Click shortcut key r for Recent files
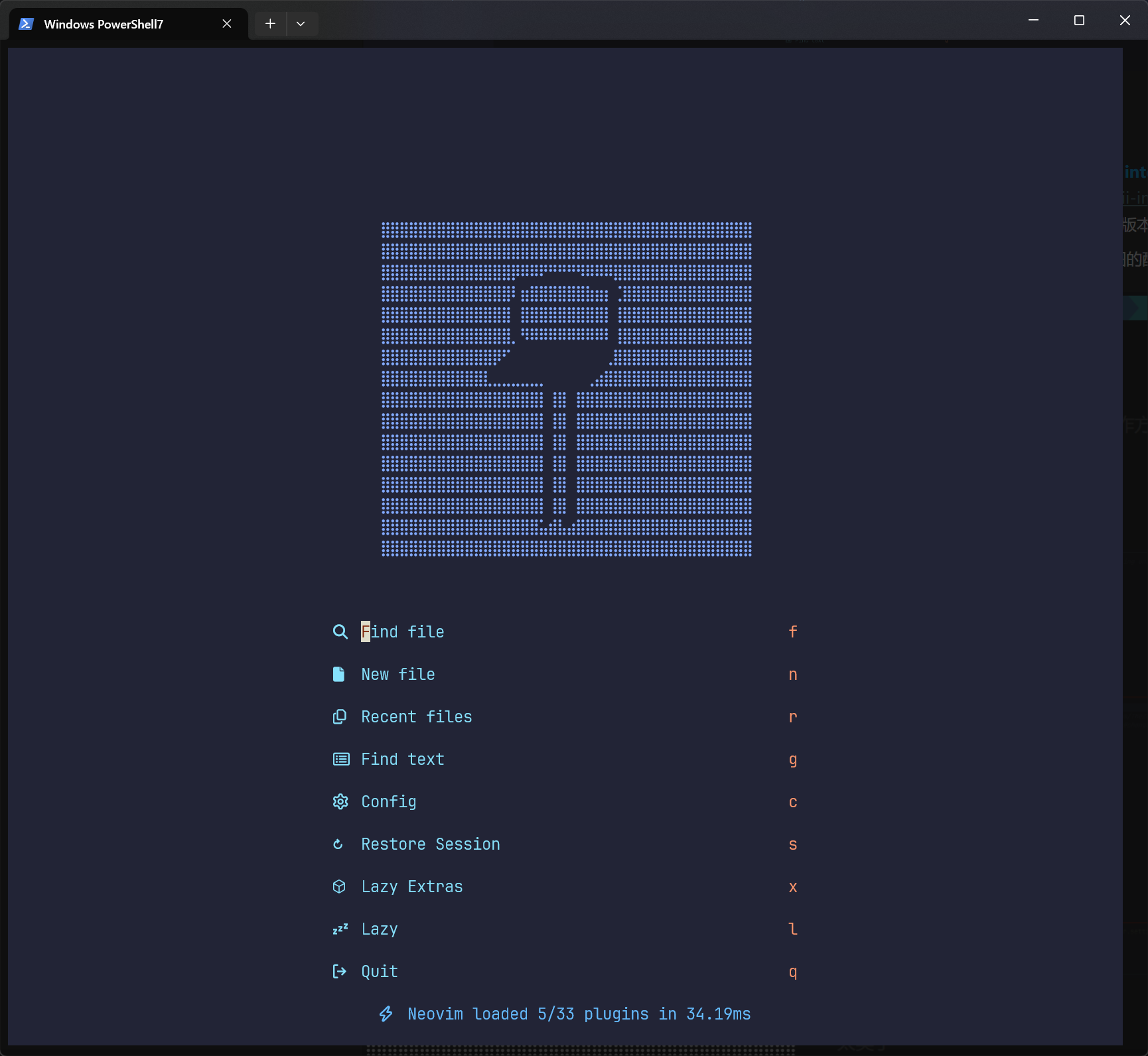This screenshot has width=1148, height=1056. pyautogui.click(x=793, y=717)
